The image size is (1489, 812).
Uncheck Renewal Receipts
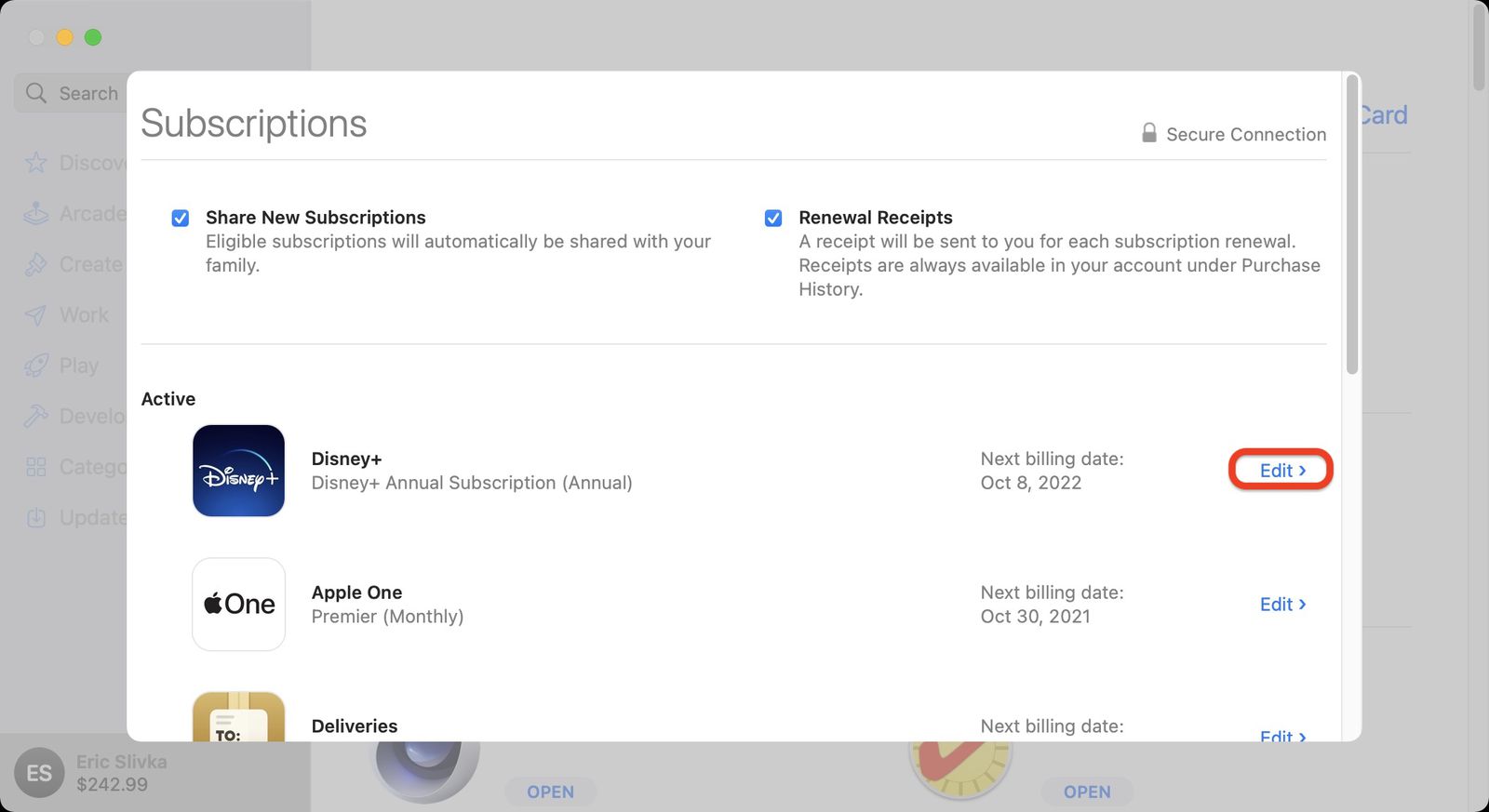pos(773,218)
